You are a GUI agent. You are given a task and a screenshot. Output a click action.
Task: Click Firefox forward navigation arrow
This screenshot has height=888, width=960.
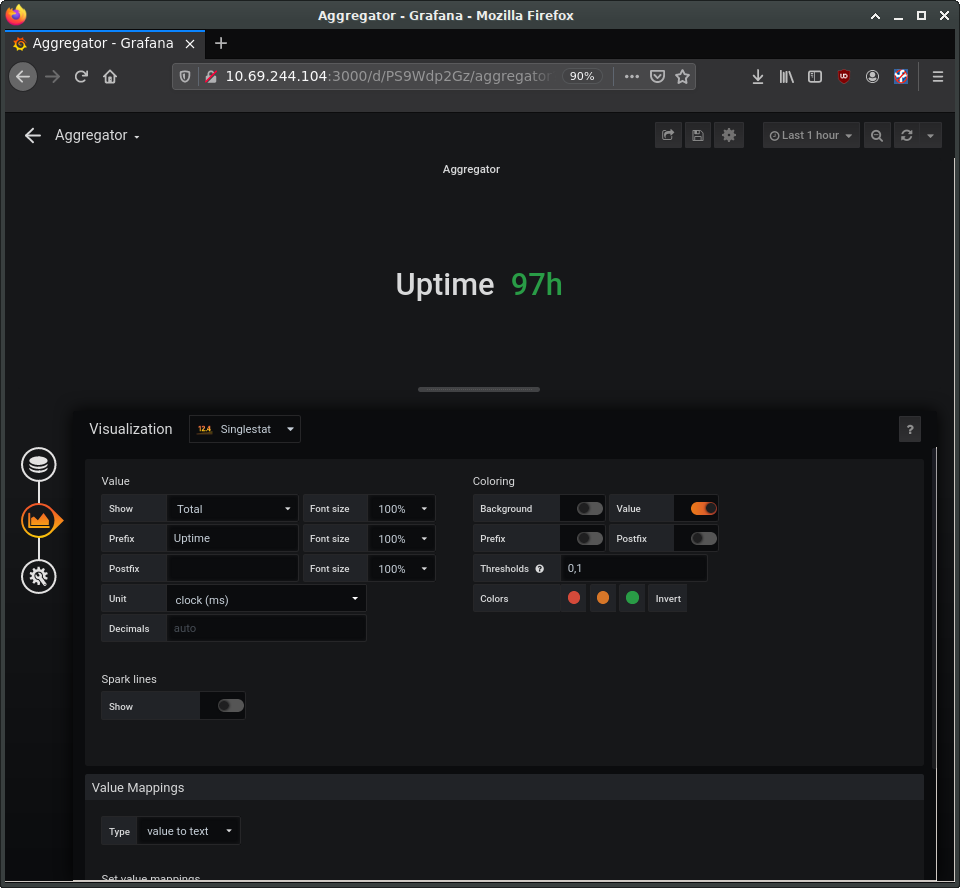(x=53, y=77)
